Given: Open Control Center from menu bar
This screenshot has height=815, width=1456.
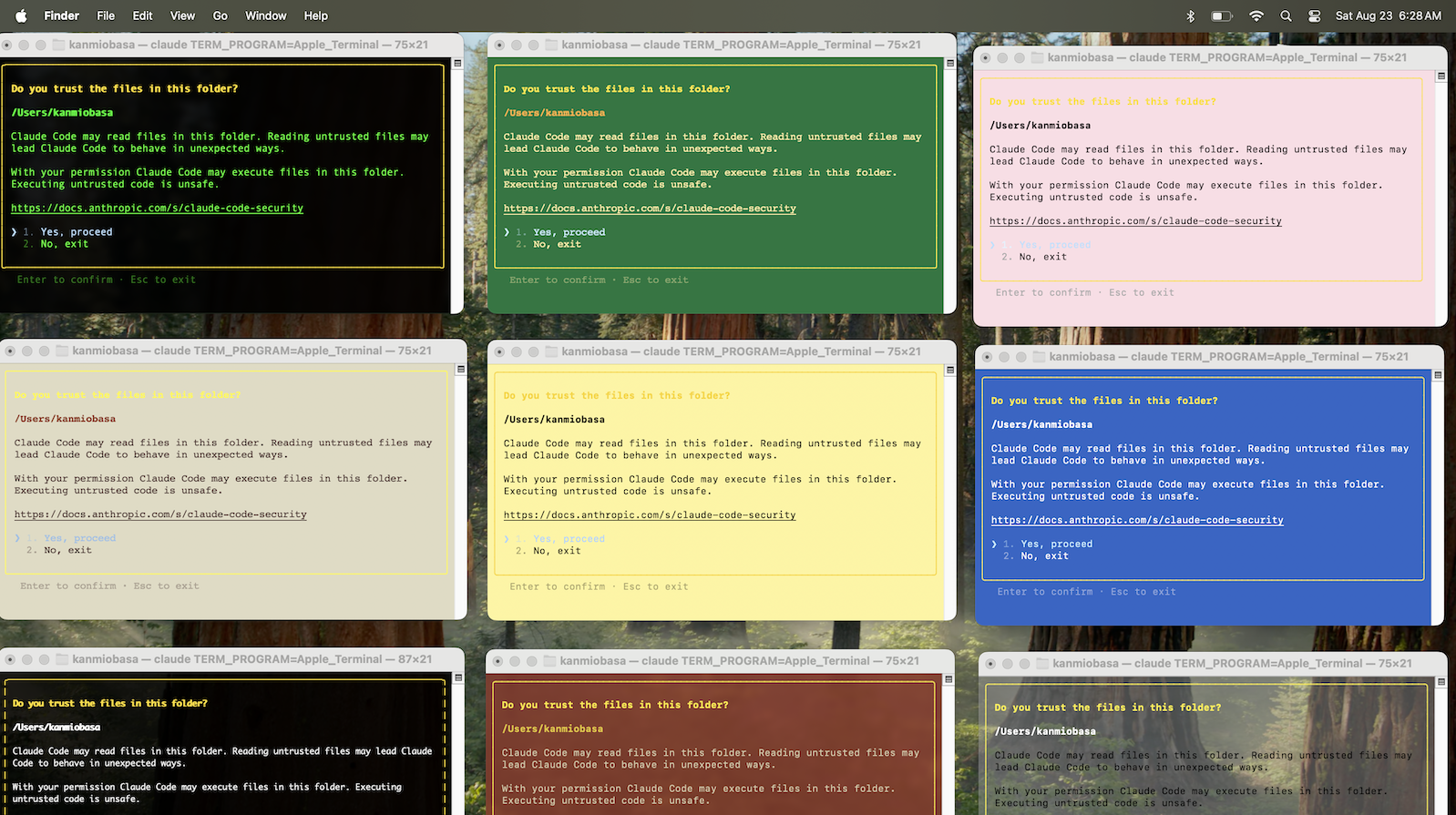Looking at the screenshot, I should (1314, 15).
